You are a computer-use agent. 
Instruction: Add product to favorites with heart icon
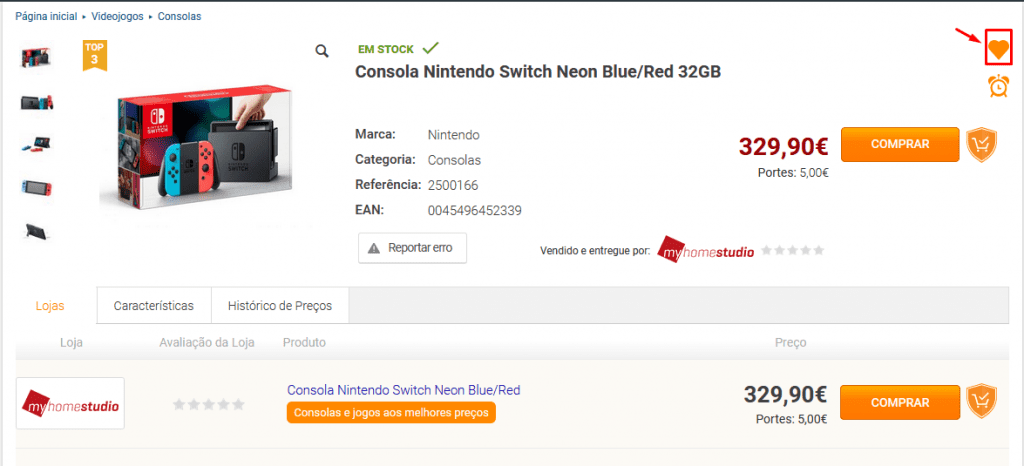998,50
